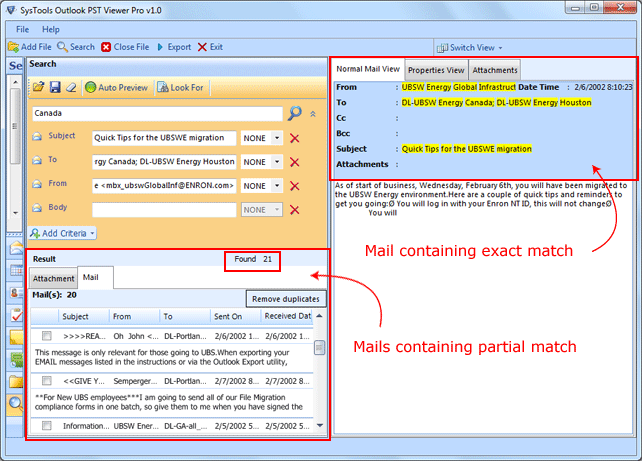Click the save search floppy icon
The width and height of the screenshot is (642, 461).
tap(55, 87)
